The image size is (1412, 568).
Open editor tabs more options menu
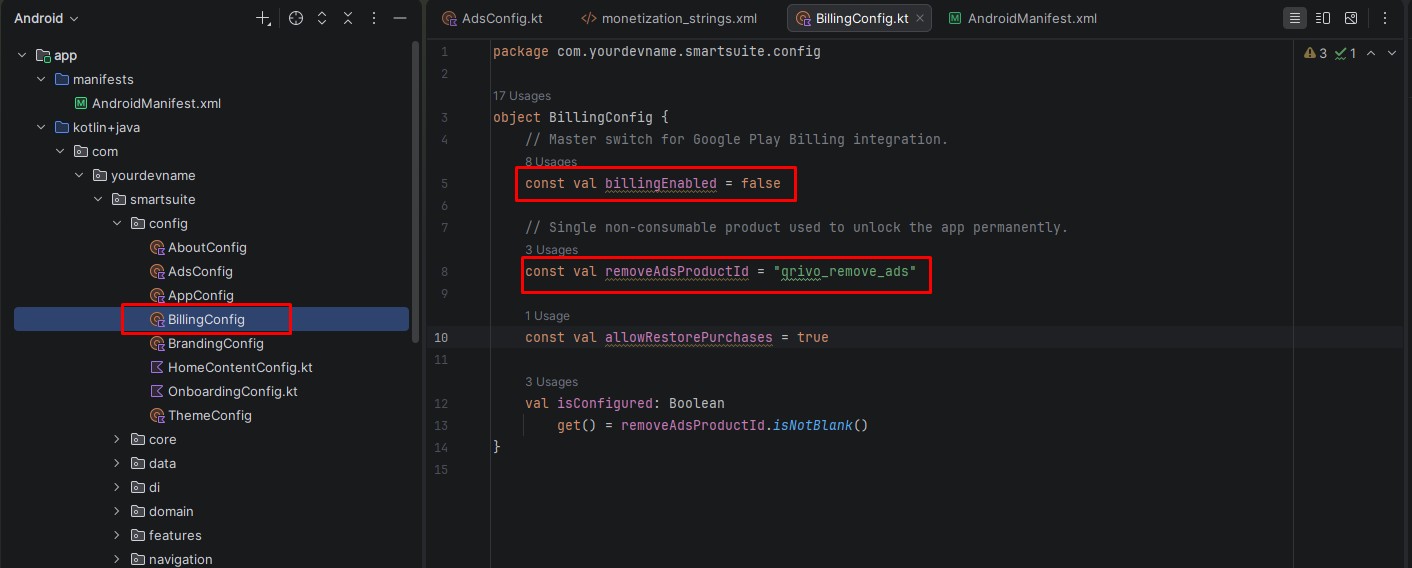[1387, 18]
